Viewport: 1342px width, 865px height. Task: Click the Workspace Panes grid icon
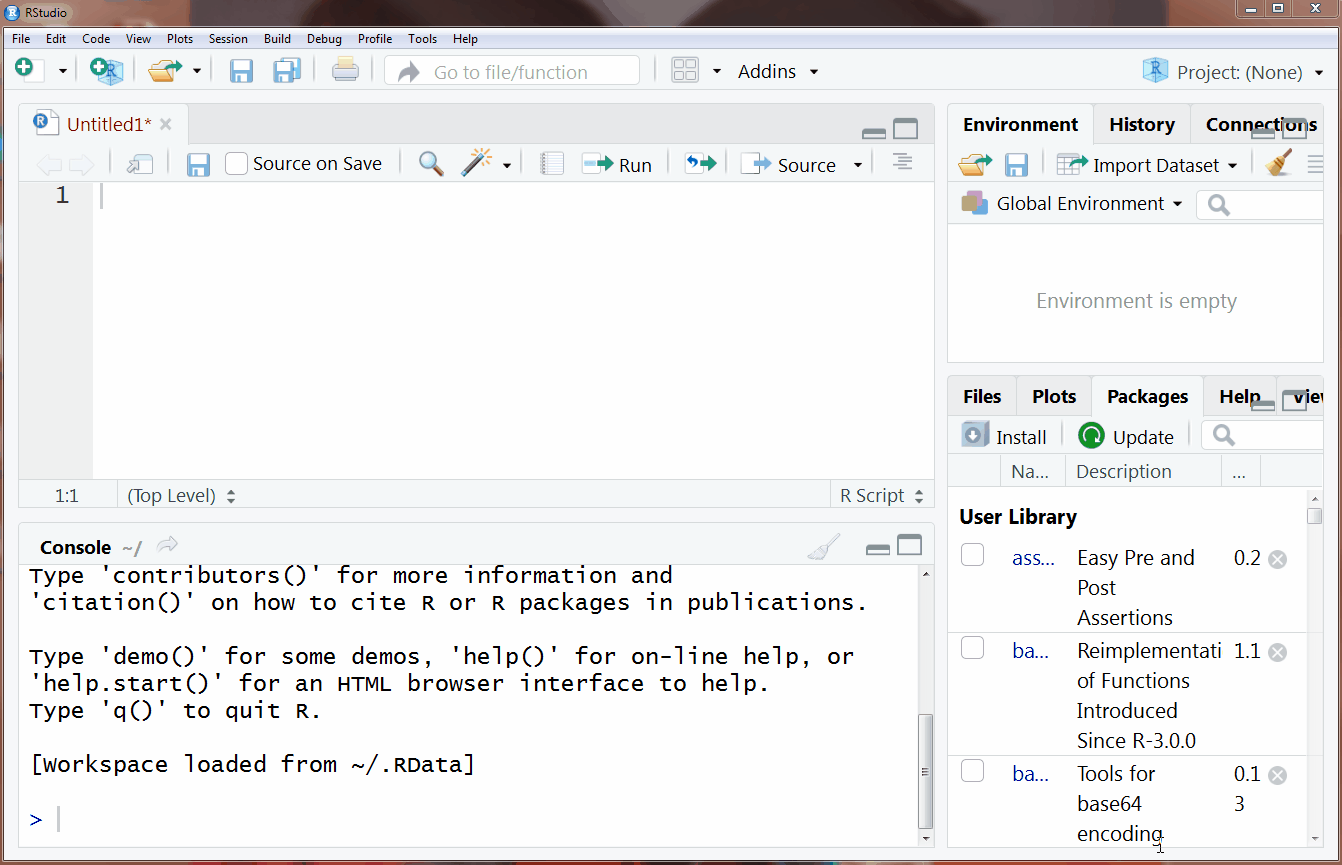coord(685,71)
